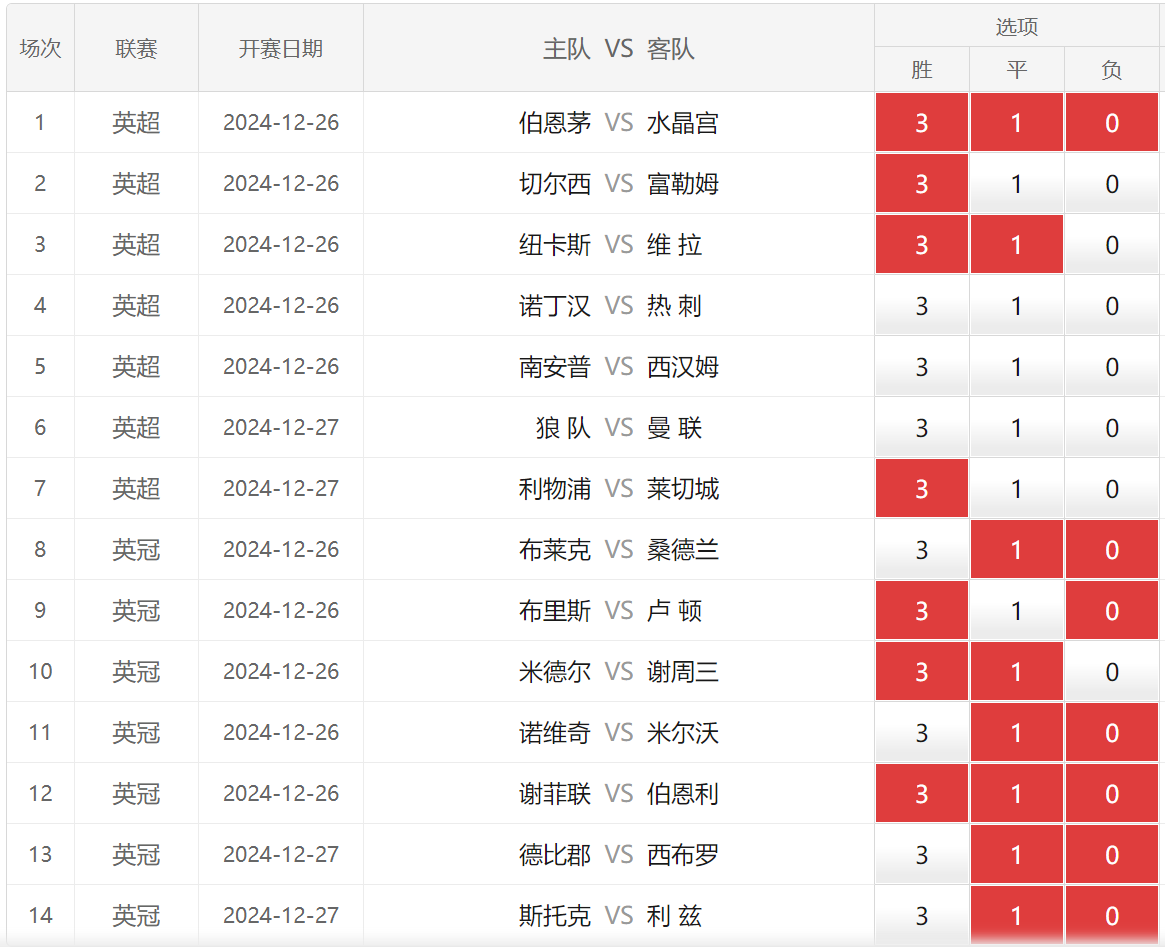Click the 负 column header
Image resolution: width=1165 pixels, height=951 pixels.
pyautogui.click(x=1112, y=69)
